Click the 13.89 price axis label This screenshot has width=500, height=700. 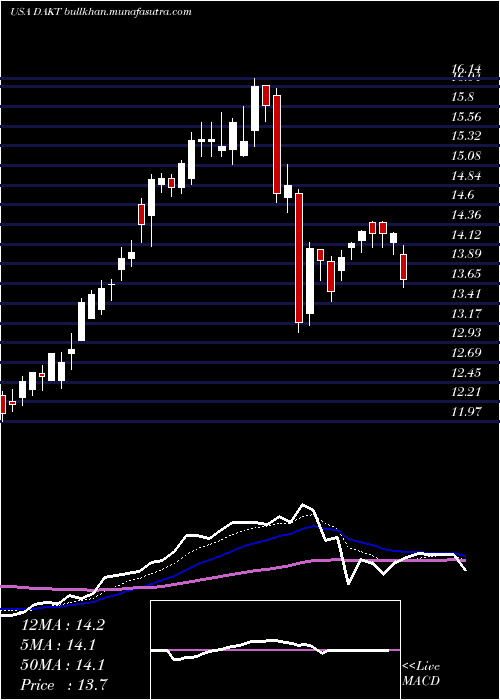pos(467,254)
